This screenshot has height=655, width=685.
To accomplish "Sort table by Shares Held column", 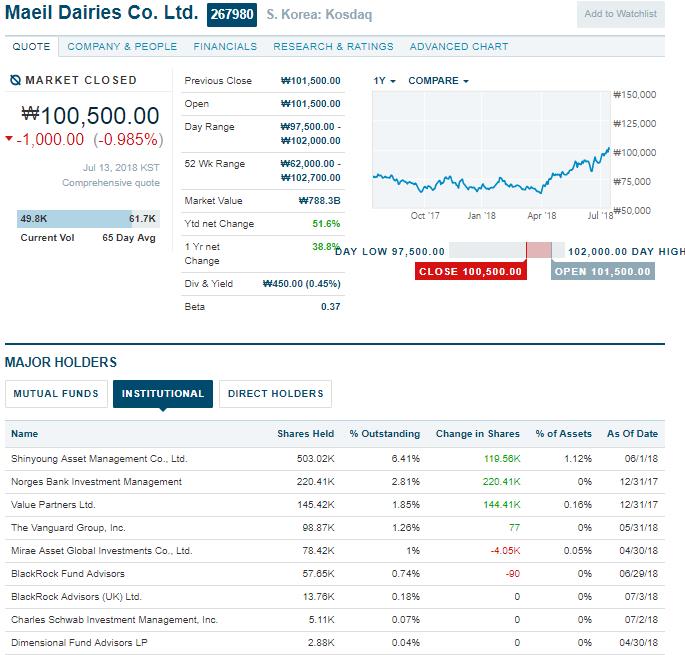I will 305,433.
